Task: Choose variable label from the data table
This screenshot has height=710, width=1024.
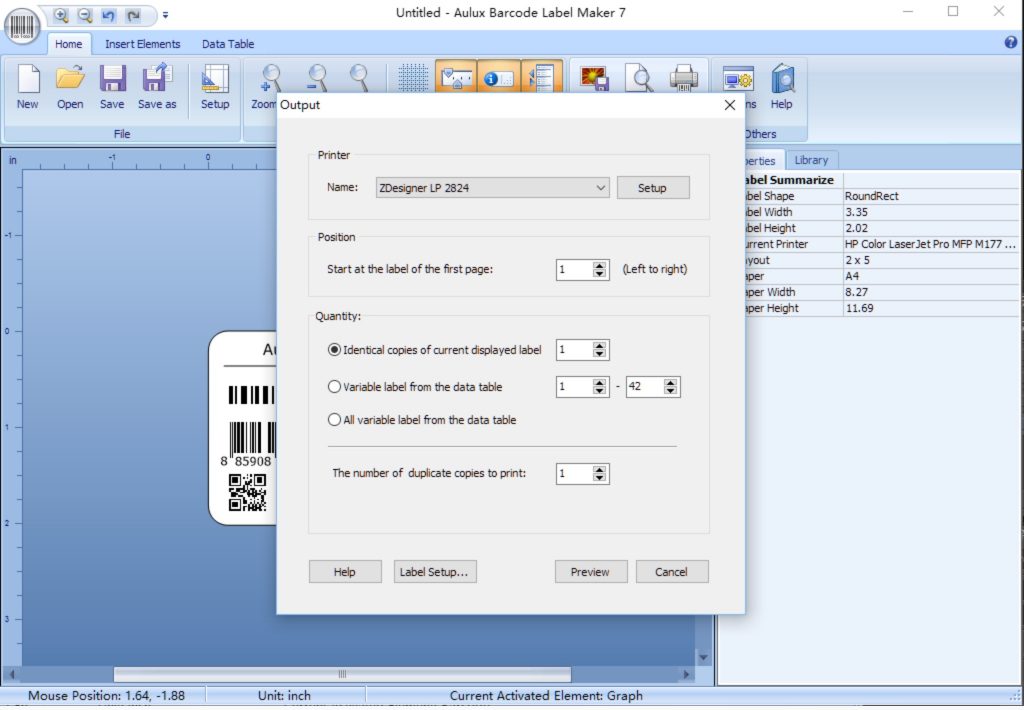Action: click(x=335, y=388)
